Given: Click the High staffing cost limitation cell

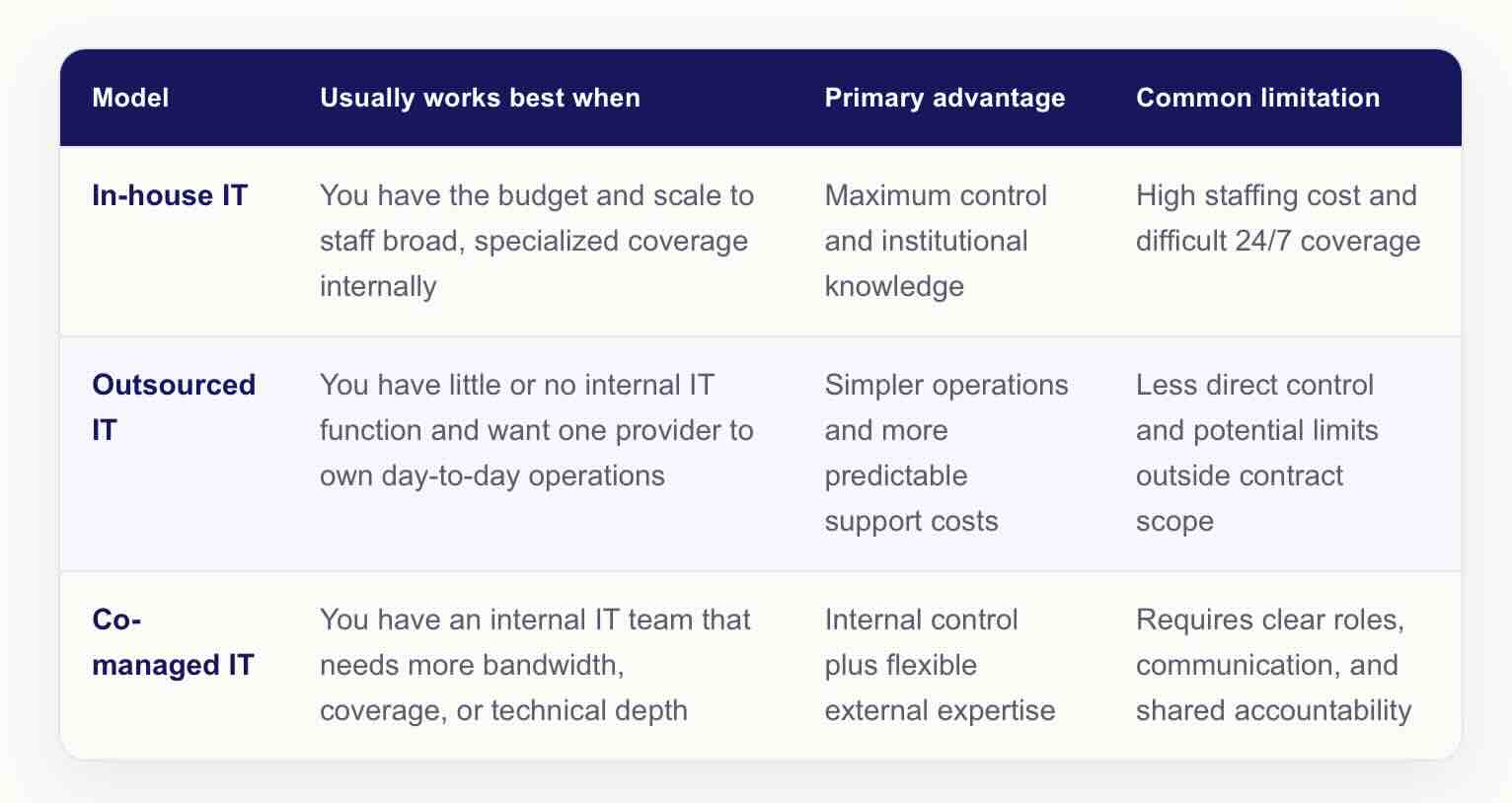Looking at the screenshot, I should pyautogui.click(x=1278, y=218).
